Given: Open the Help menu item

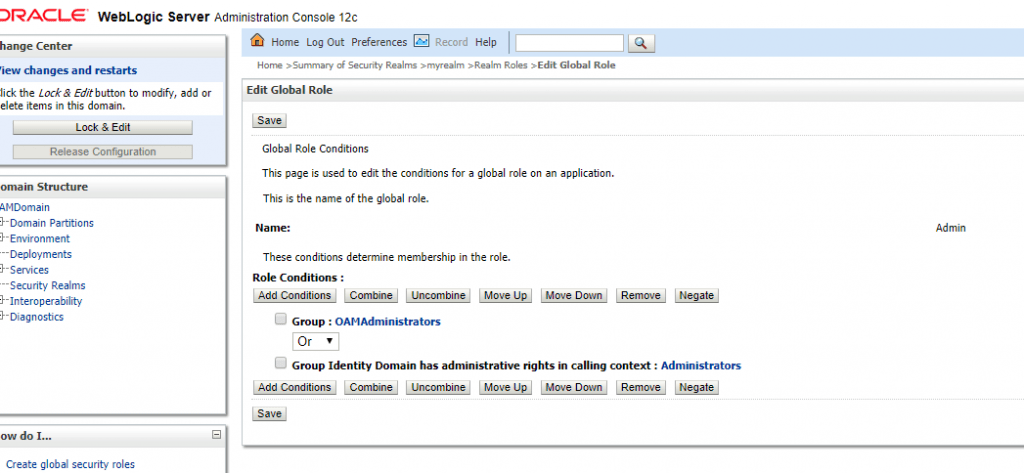Looking at the screenshot, I should [x=486, y=43].
